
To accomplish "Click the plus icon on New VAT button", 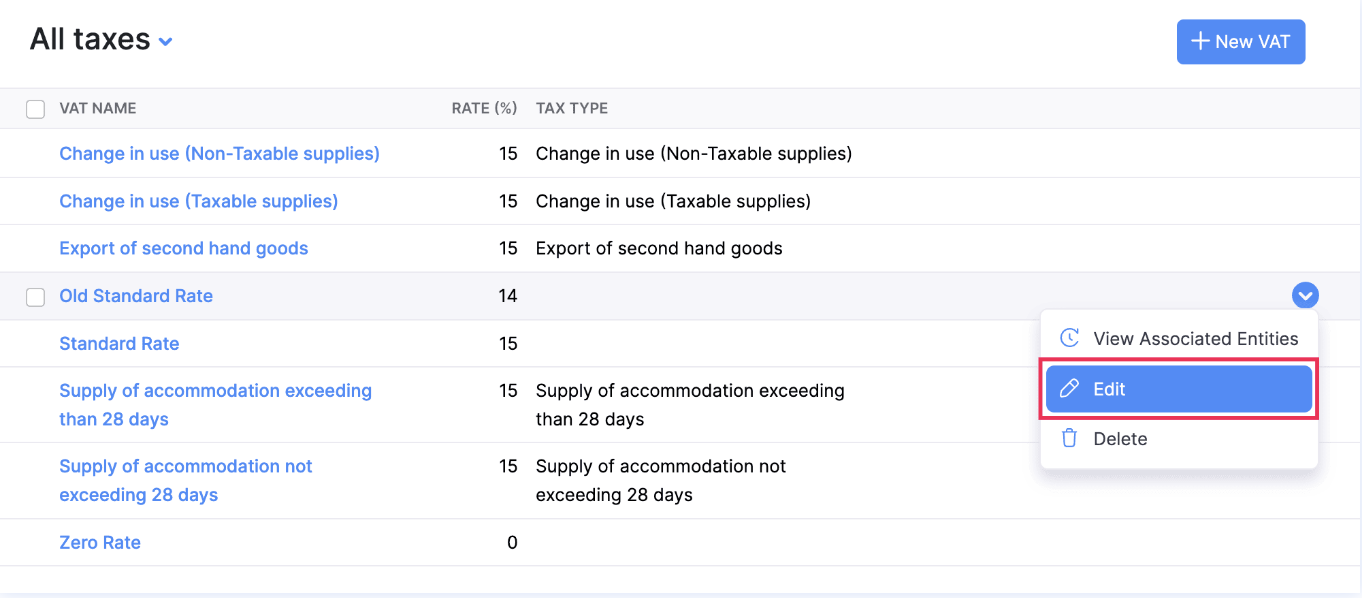I will pos(1200,42).
